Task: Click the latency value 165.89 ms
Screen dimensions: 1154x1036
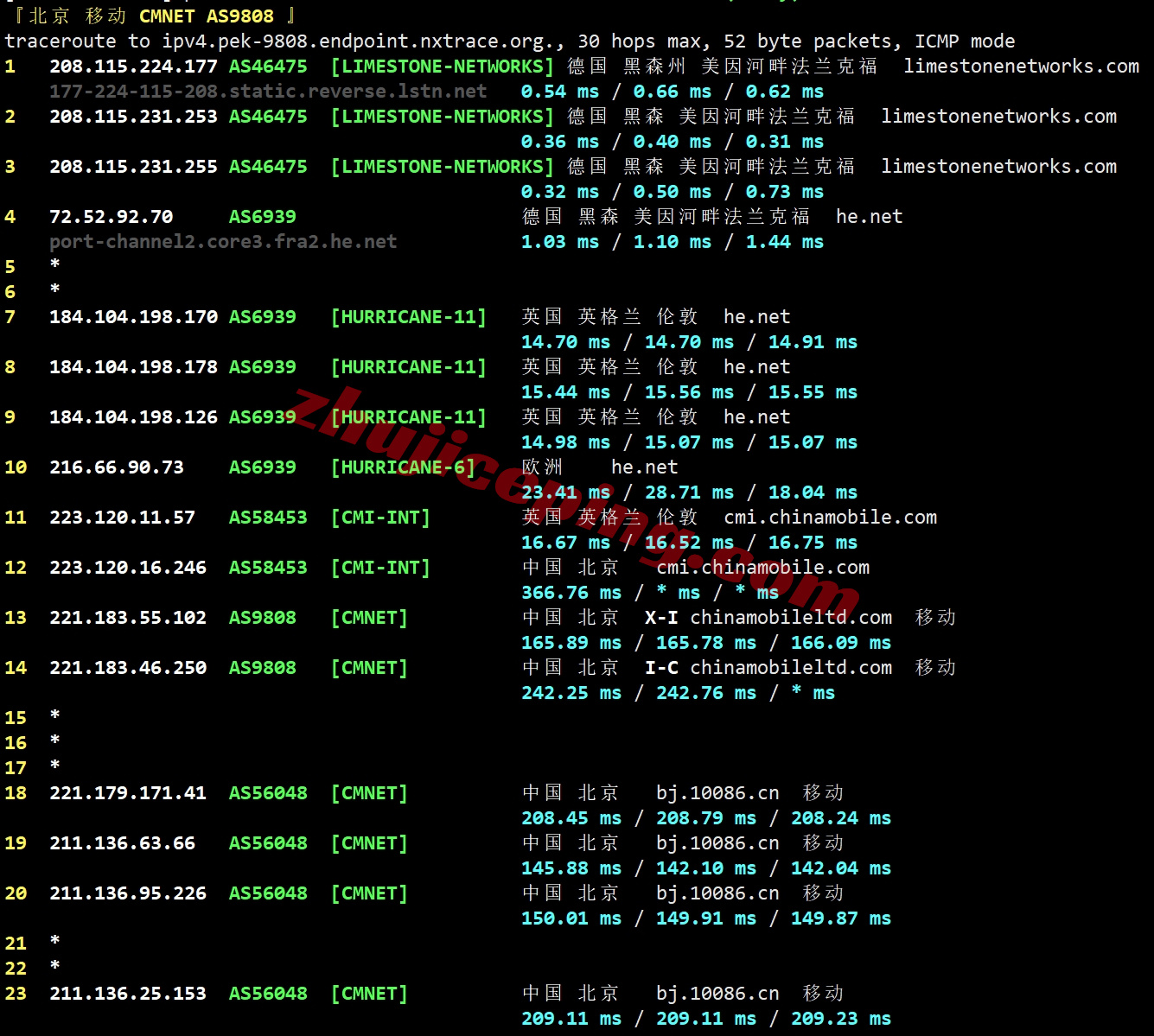Action: click(x=571, y=643)
